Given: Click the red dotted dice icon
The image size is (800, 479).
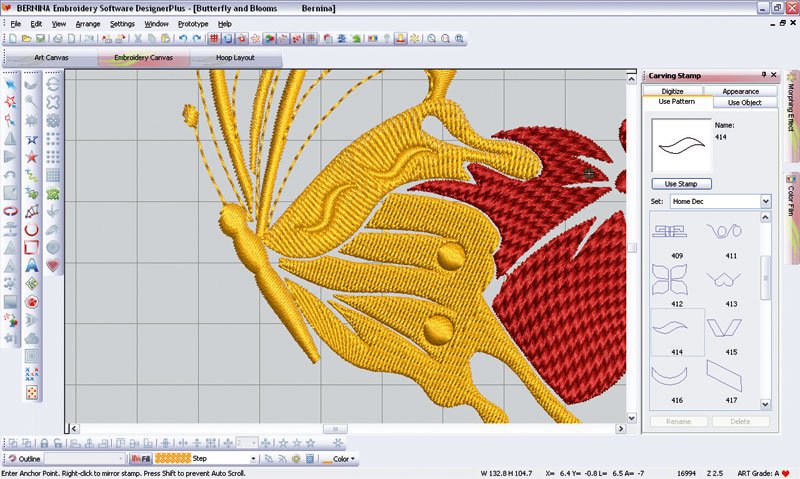Looking at the screenshot, I should [x=32, y=392].
